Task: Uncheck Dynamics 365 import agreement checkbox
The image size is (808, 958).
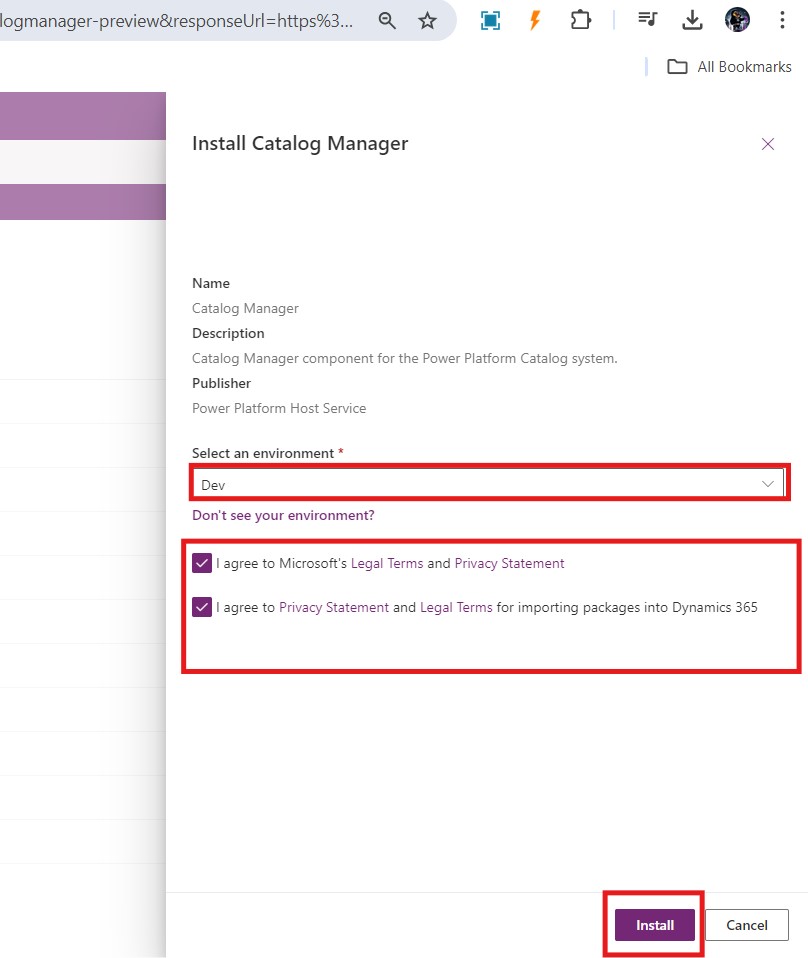Action: pos(202,607)
